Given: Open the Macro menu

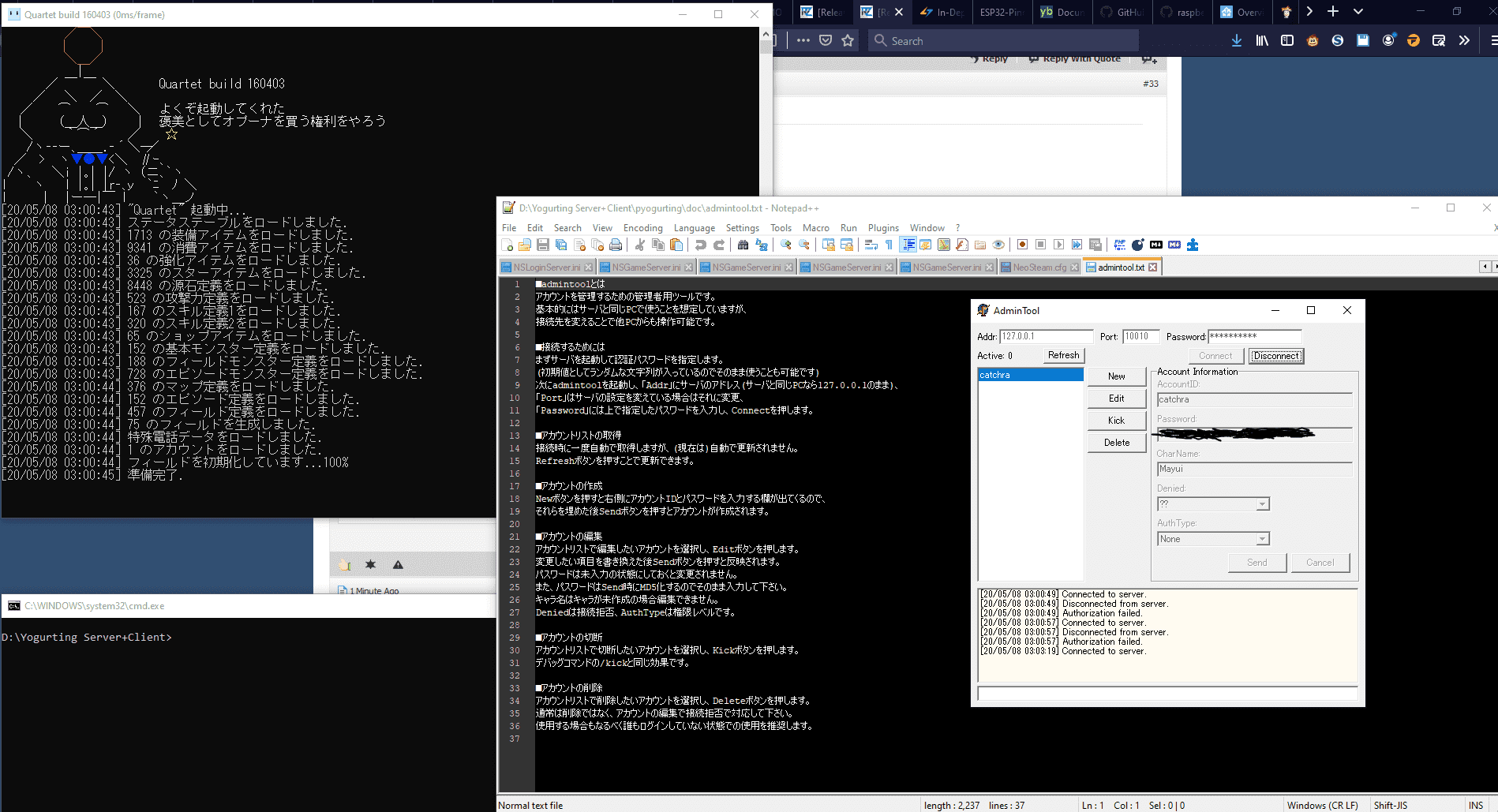Looking at the screenshot, I should (x=816, y=227).
